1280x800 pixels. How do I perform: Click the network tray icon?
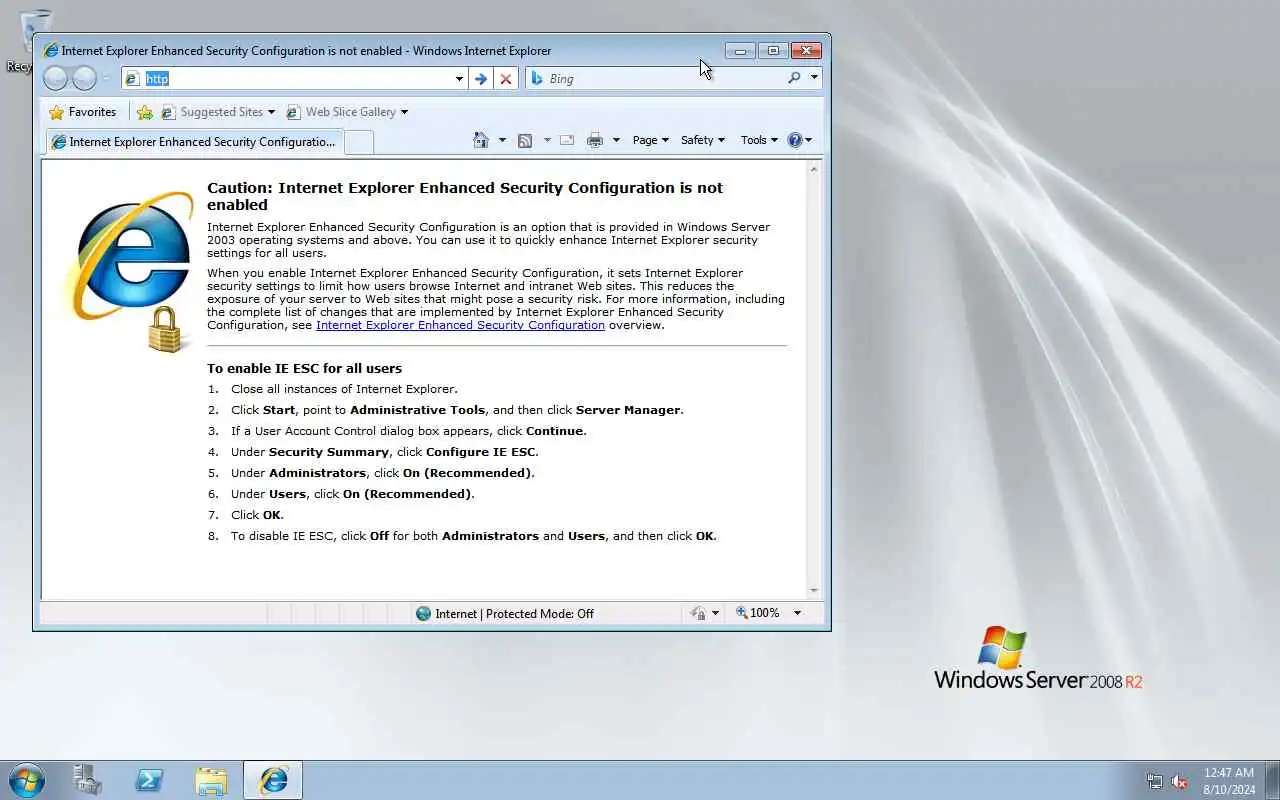pos(1155,781)
